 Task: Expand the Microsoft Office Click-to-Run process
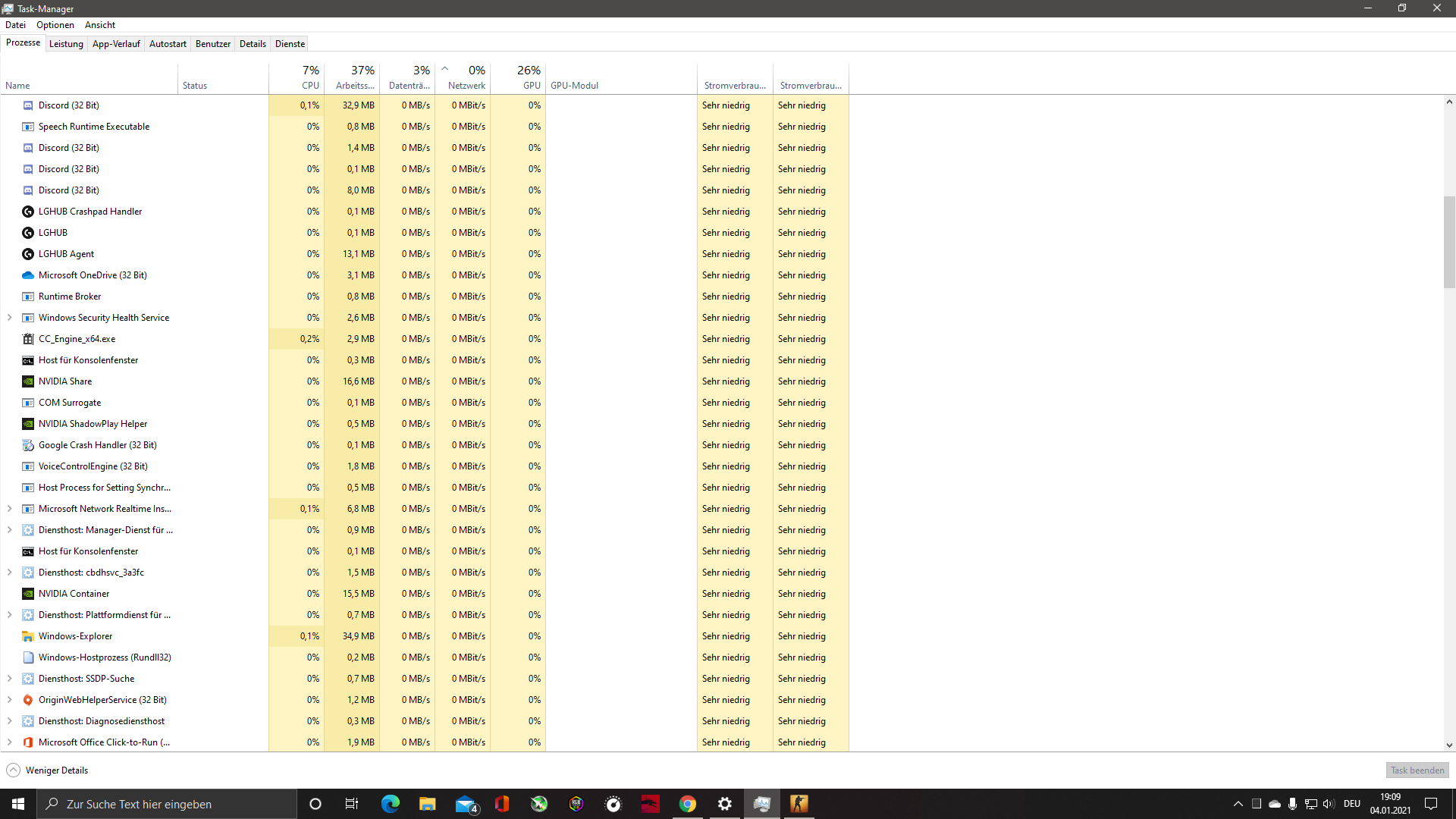pos(9,742)
